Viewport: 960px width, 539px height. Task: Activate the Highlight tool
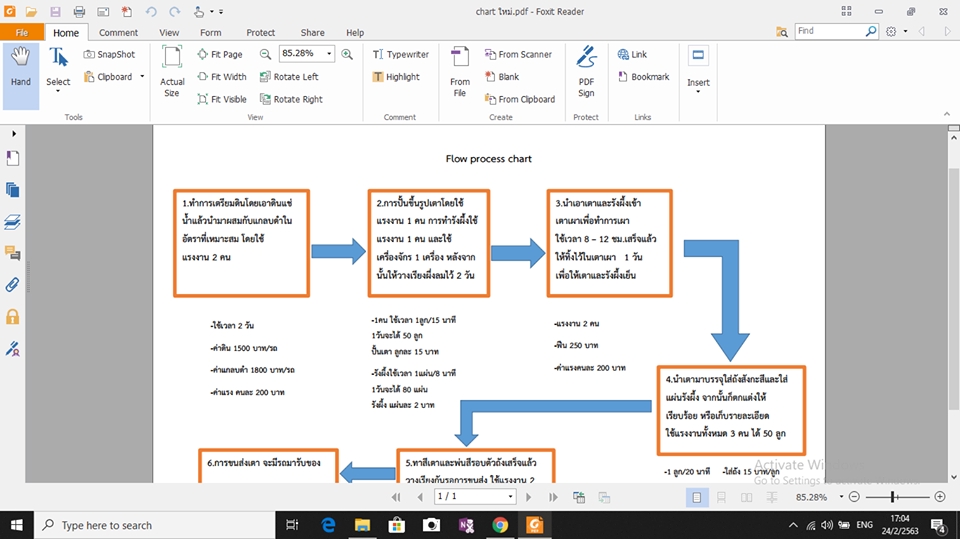tap(396, 77)
